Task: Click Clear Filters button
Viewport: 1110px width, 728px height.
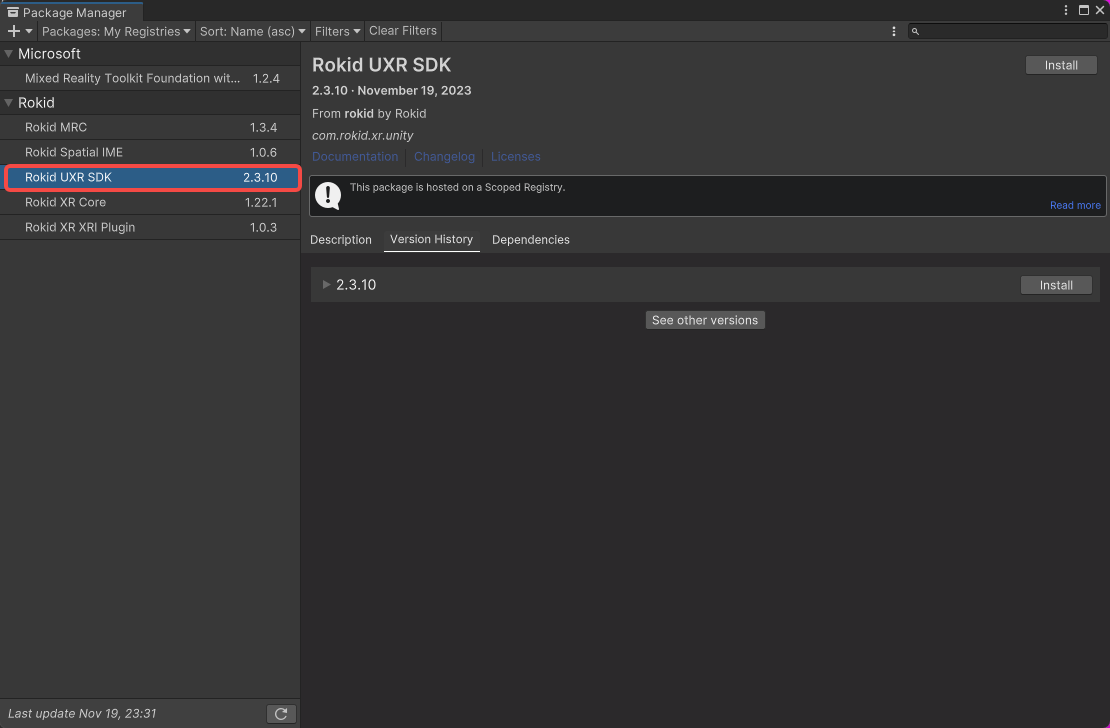Action: tap(403, 31)
